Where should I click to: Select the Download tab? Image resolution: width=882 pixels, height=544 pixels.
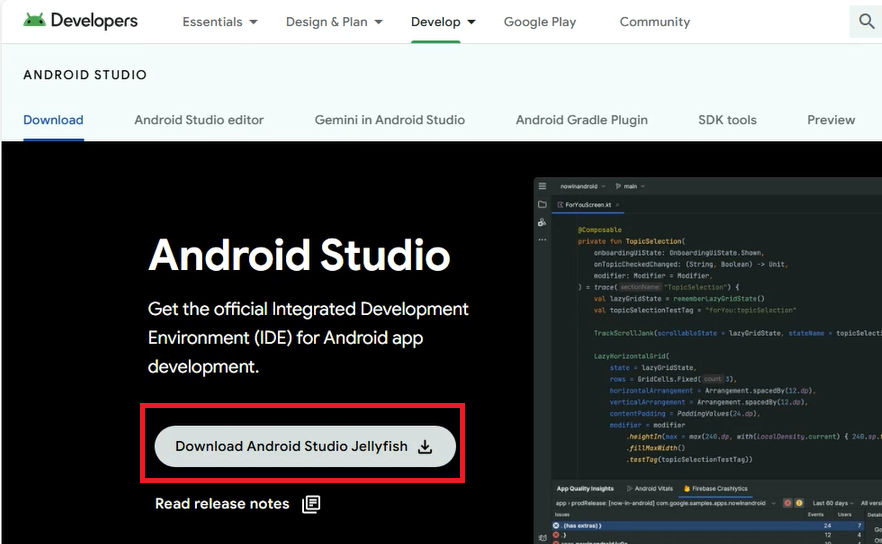(53, 120)
